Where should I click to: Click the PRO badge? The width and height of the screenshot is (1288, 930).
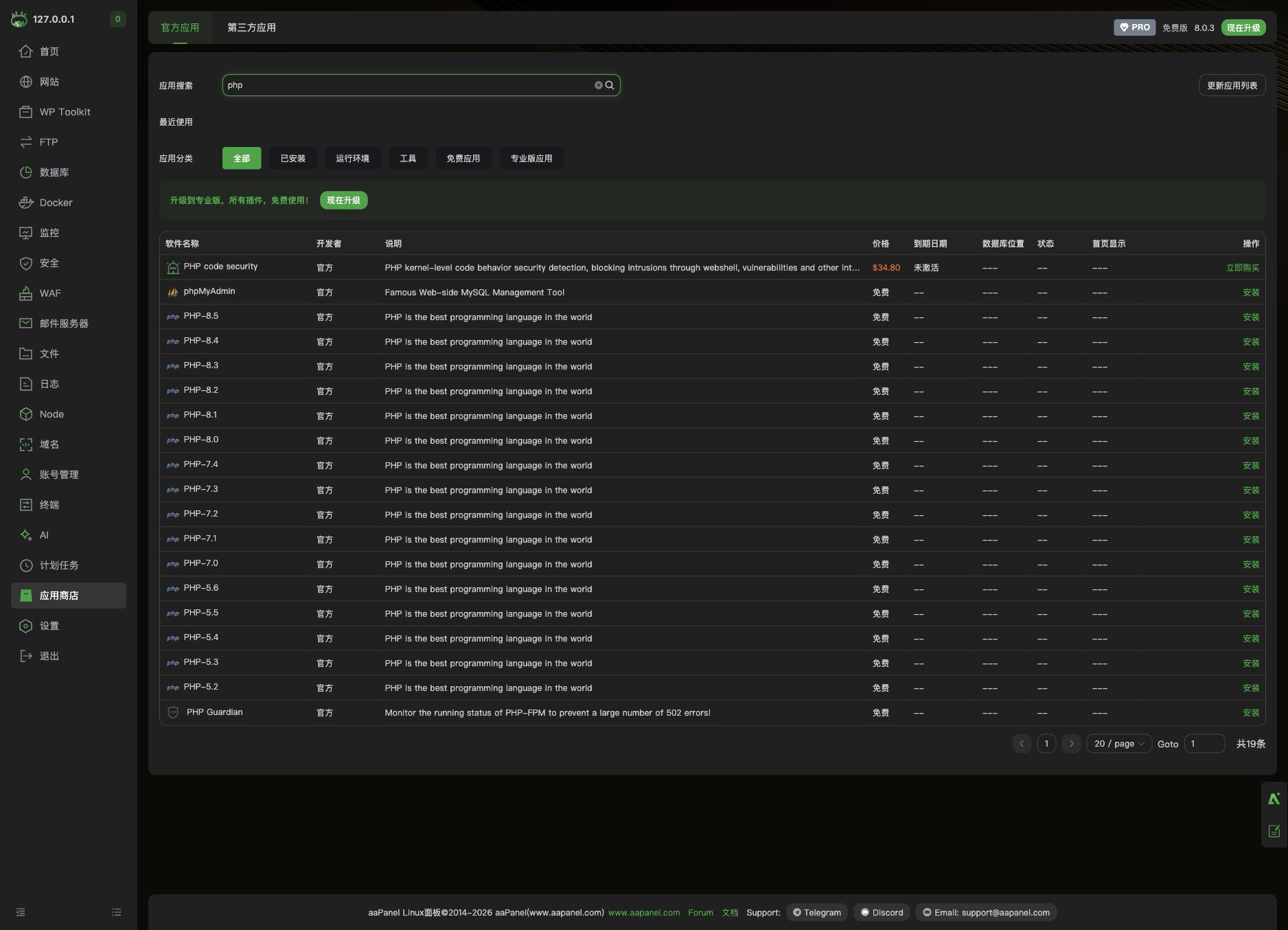click(1134, 27)
